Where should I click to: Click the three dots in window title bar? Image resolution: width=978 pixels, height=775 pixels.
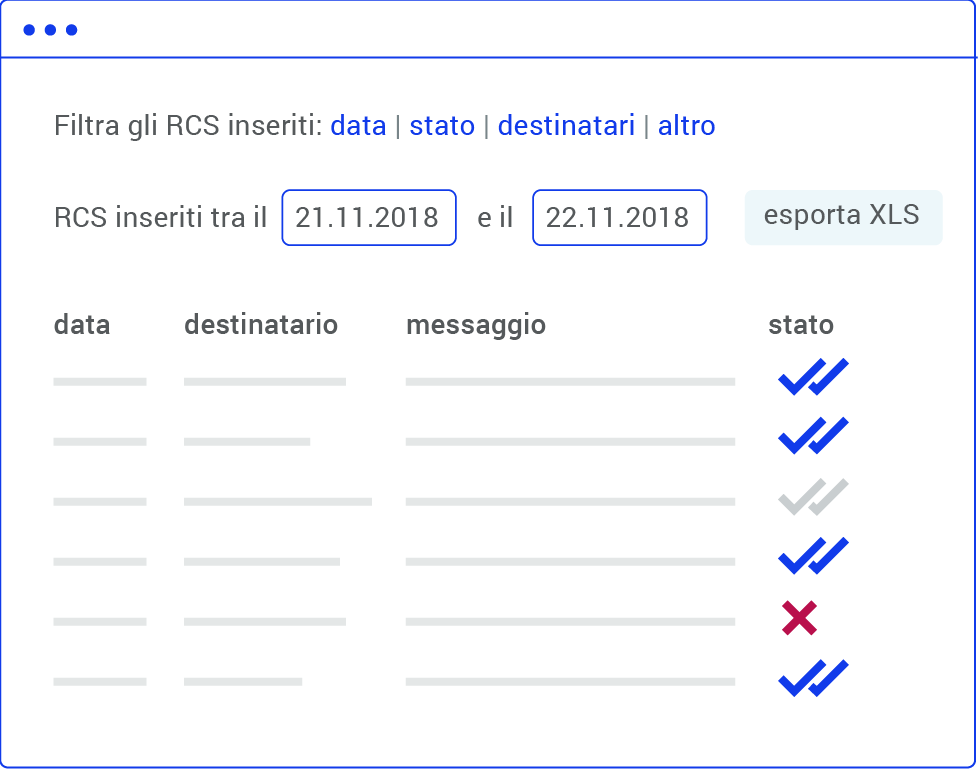point(50,30)
